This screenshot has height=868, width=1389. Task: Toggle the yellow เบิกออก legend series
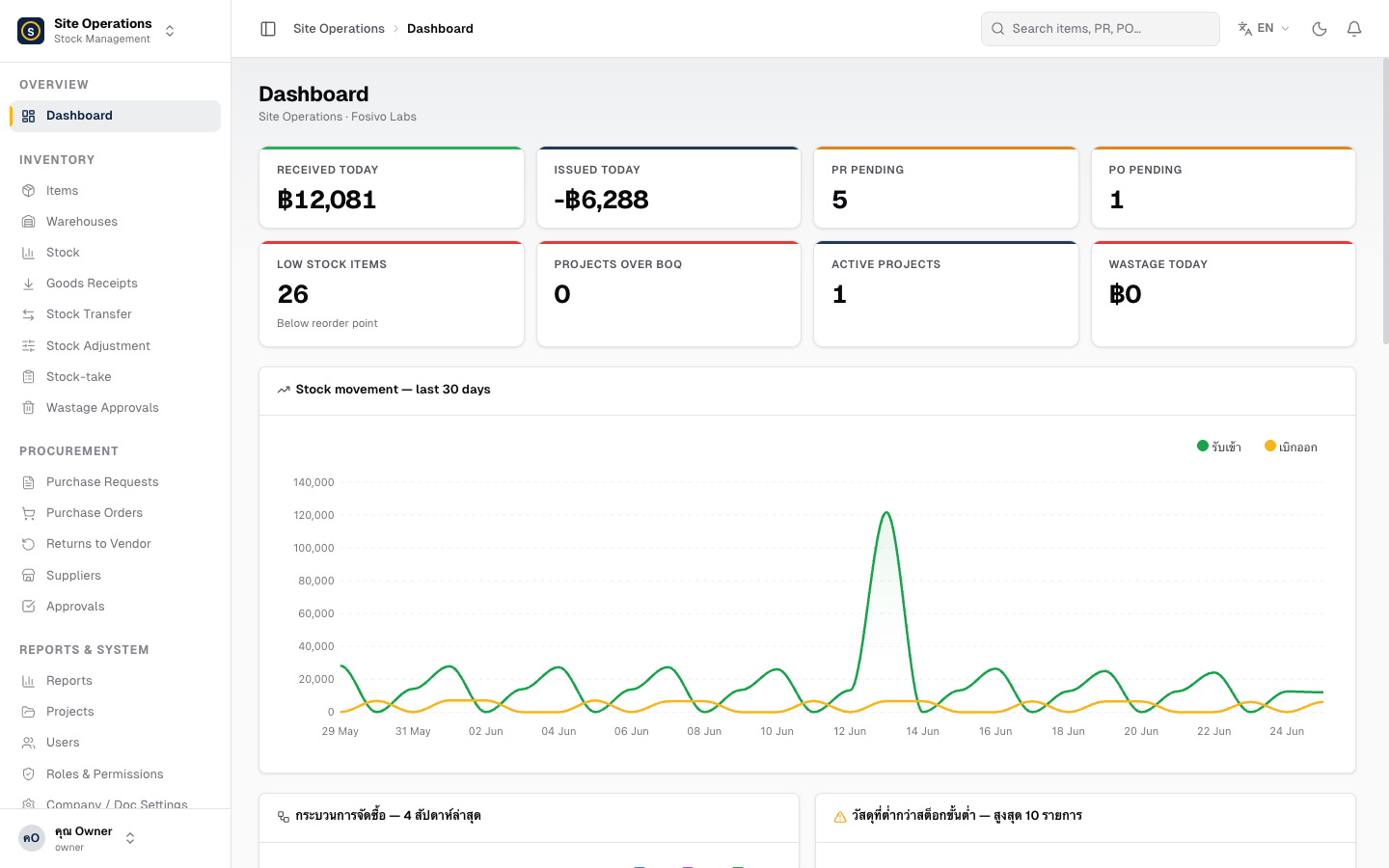pos(1291,447)
